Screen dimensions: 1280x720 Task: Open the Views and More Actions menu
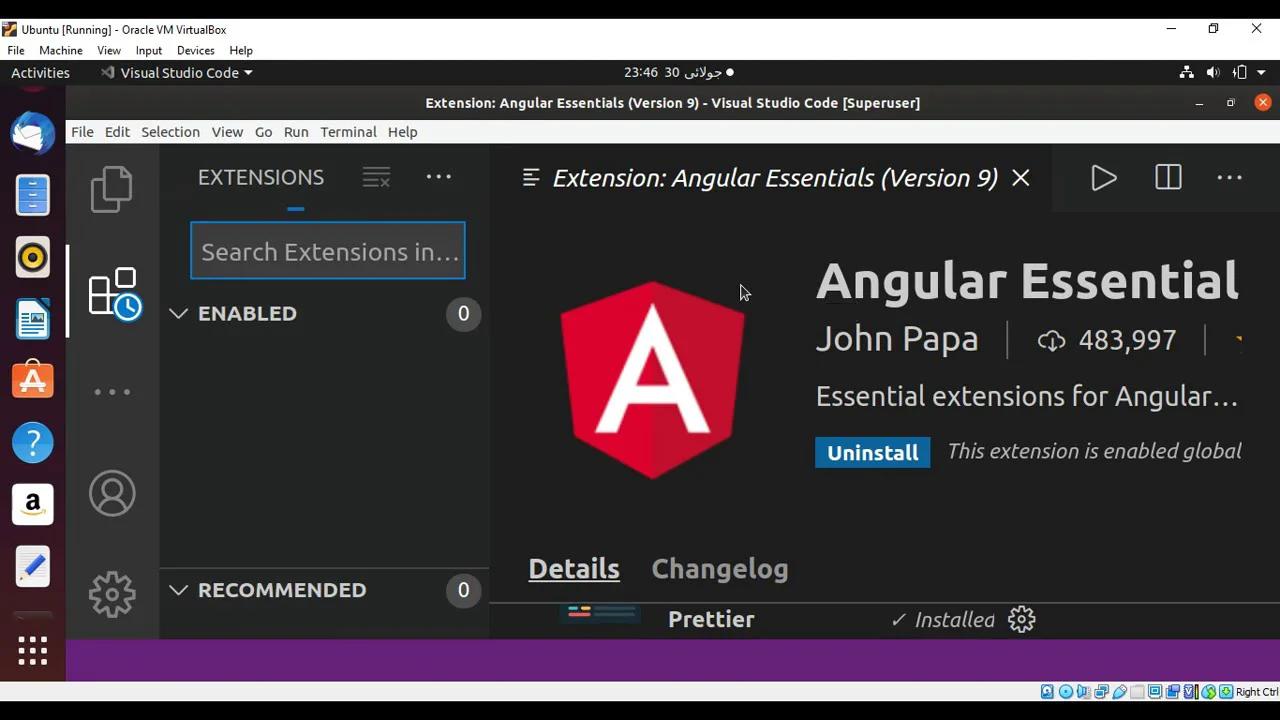pyautogui.click(x=438, y=177)
